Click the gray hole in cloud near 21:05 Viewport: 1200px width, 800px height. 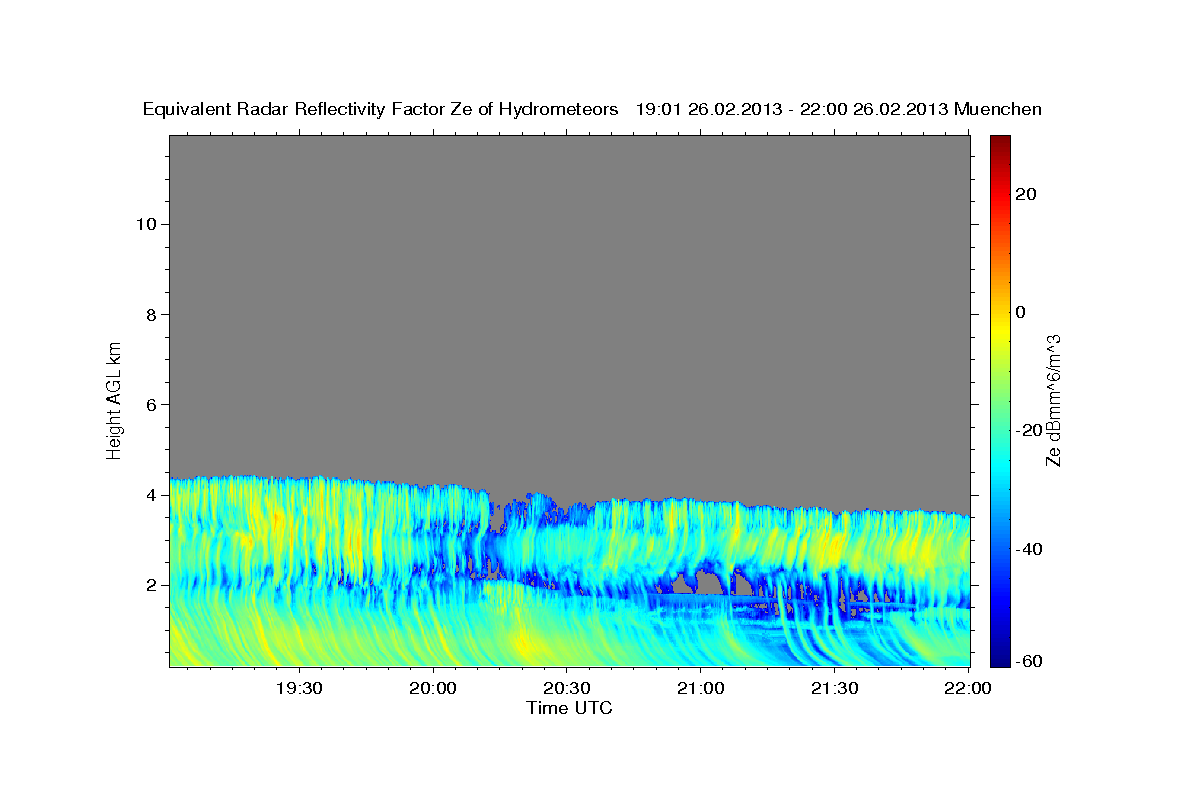click(x=710, y=581)
